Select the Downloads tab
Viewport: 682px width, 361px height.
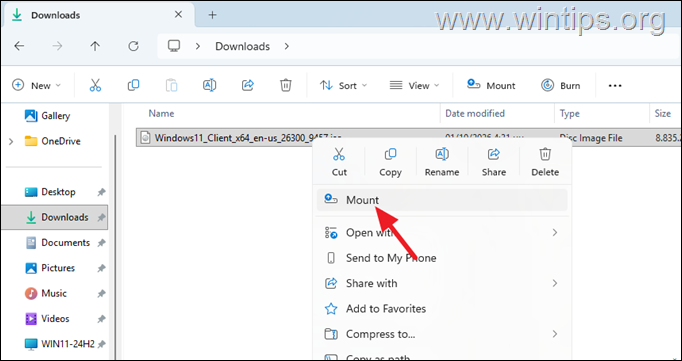pos(98,15)
